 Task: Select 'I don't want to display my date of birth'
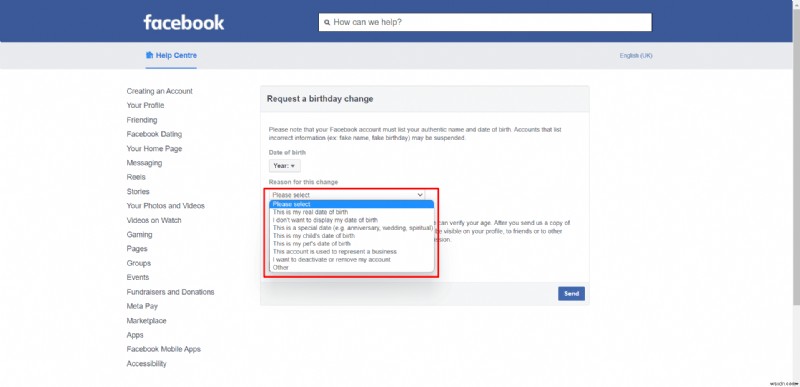[x=352, y=220]
